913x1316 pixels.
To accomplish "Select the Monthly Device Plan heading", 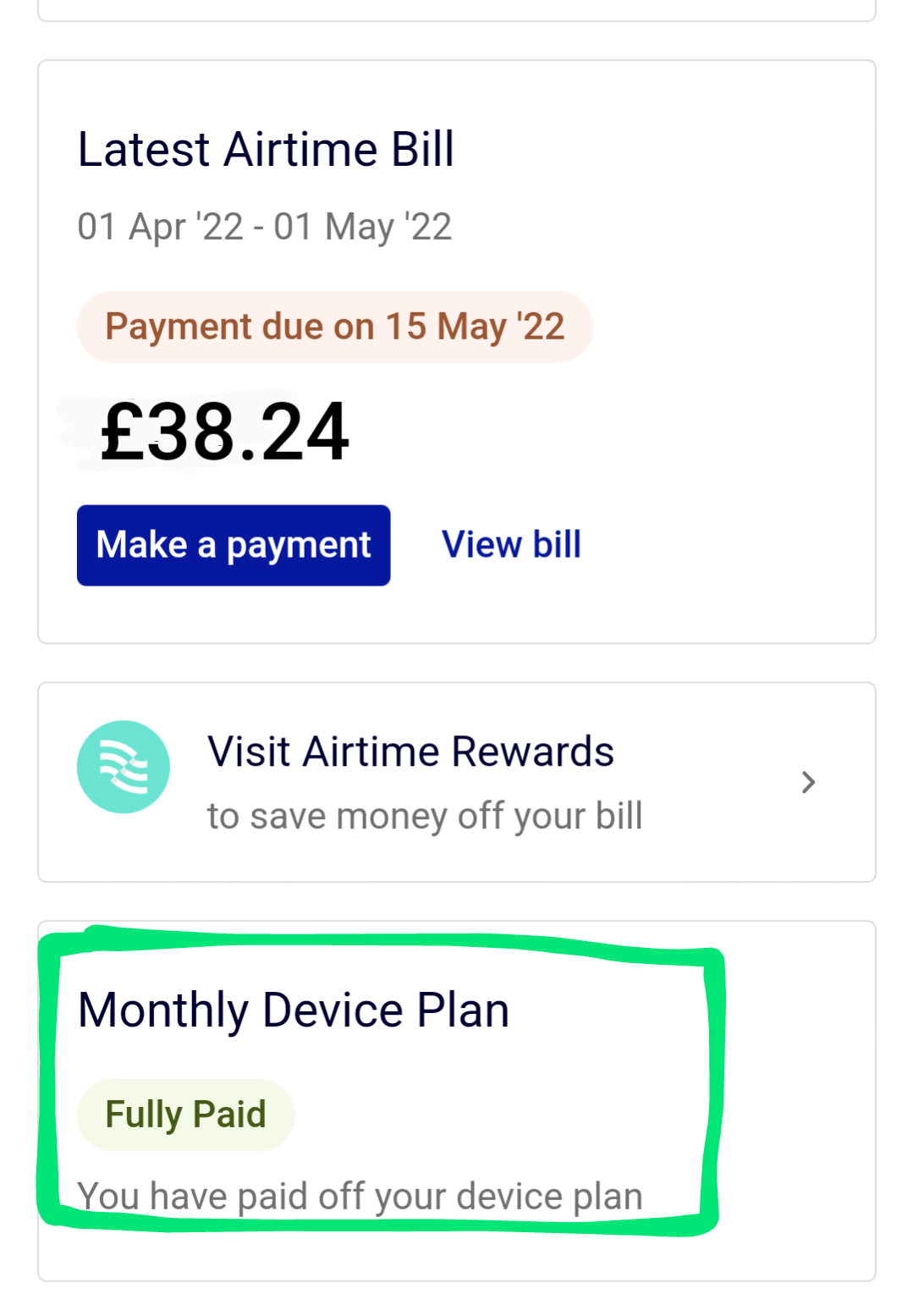I will (294, 1010).
